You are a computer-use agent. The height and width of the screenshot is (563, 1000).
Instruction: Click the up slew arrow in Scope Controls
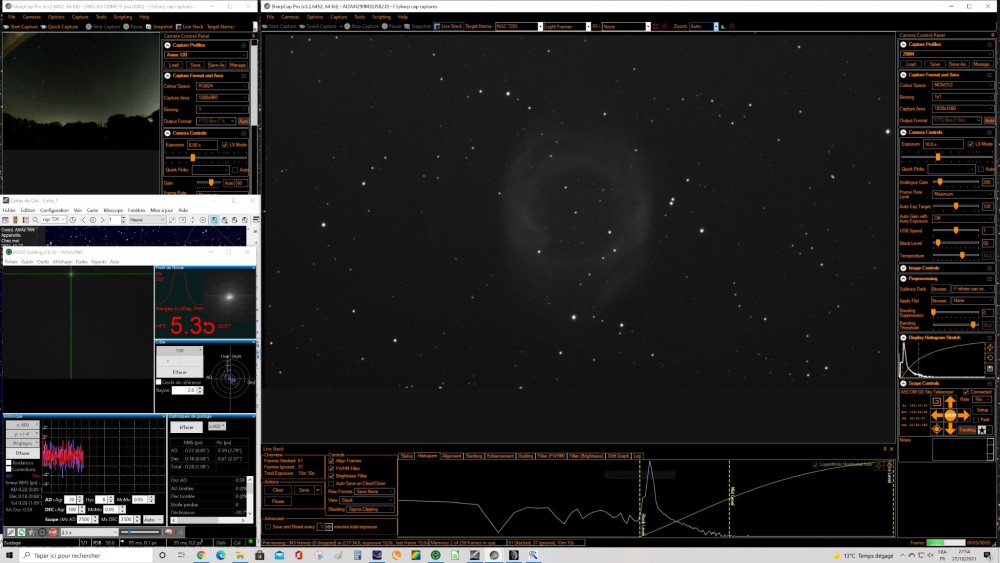(x=950, y=402)
